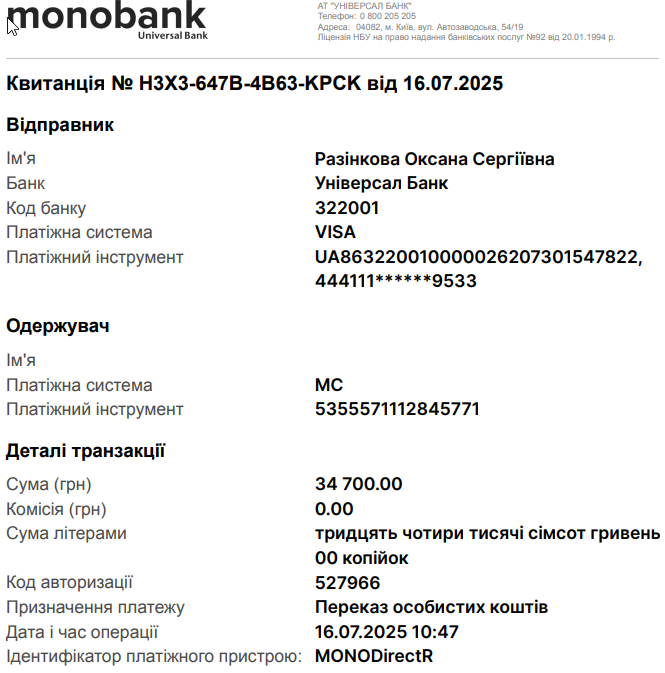Viewport: 665px width, 673px height.
Task: Click sender name Разінкова Оксана Сергіївна
Action: pyautogui.click(x=434, y=159)
